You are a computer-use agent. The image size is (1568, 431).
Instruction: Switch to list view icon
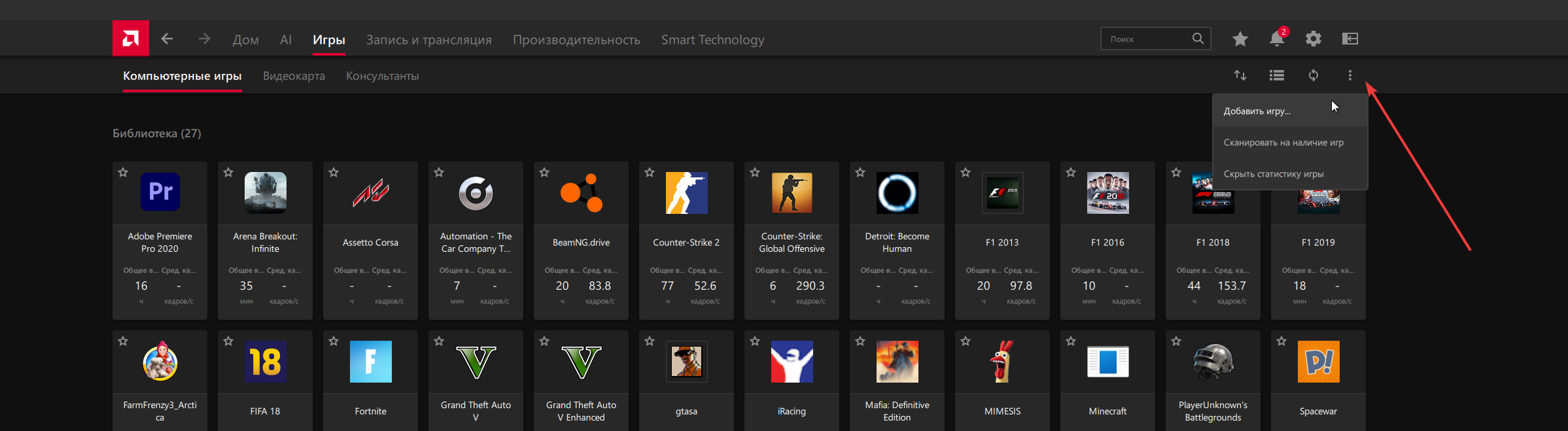1277,75
